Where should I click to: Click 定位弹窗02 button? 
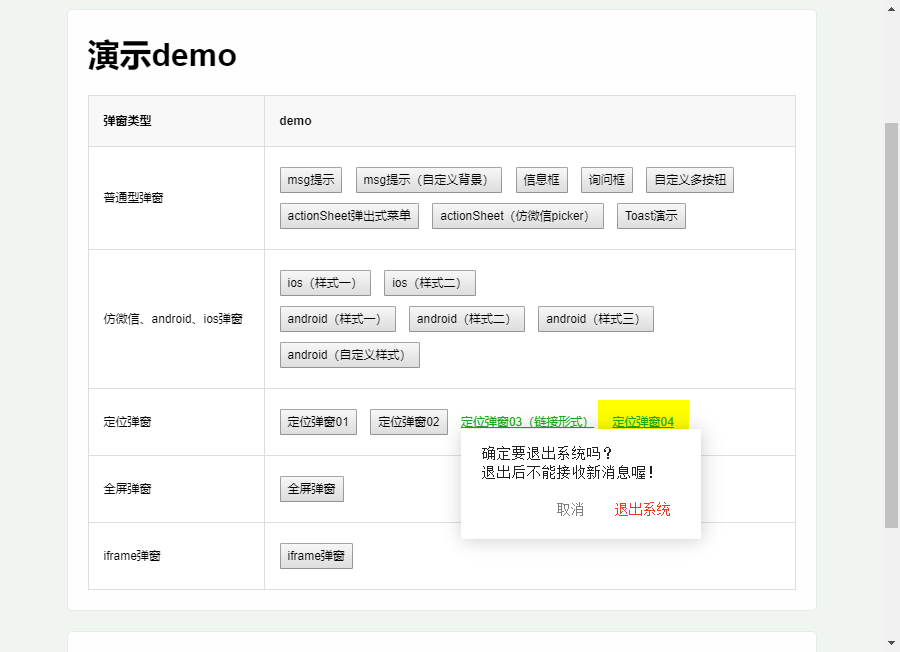[x=409, y=422]
